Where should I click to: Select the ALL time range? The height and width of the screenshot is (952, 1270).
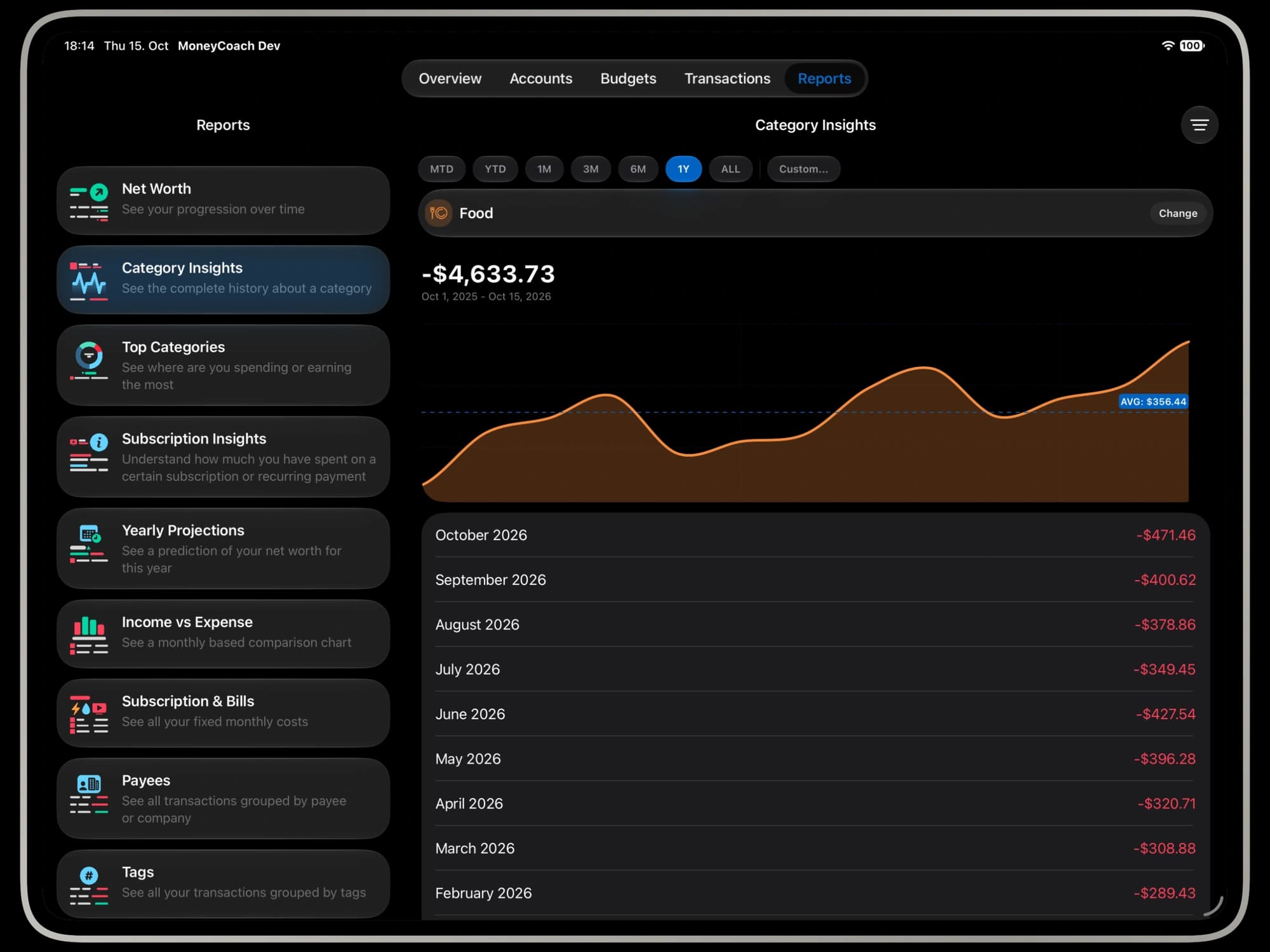(730, 169)
